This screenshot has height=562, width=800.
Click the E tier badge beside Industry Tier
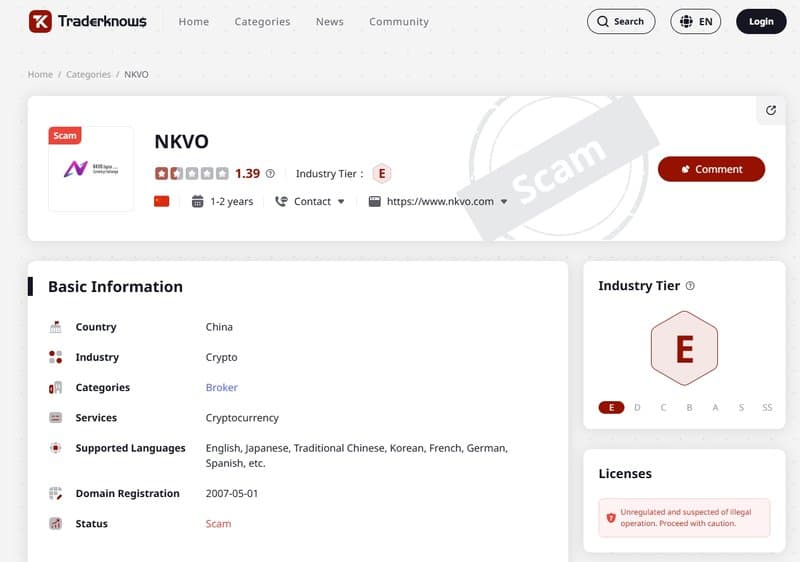click(x=381, y=174)
